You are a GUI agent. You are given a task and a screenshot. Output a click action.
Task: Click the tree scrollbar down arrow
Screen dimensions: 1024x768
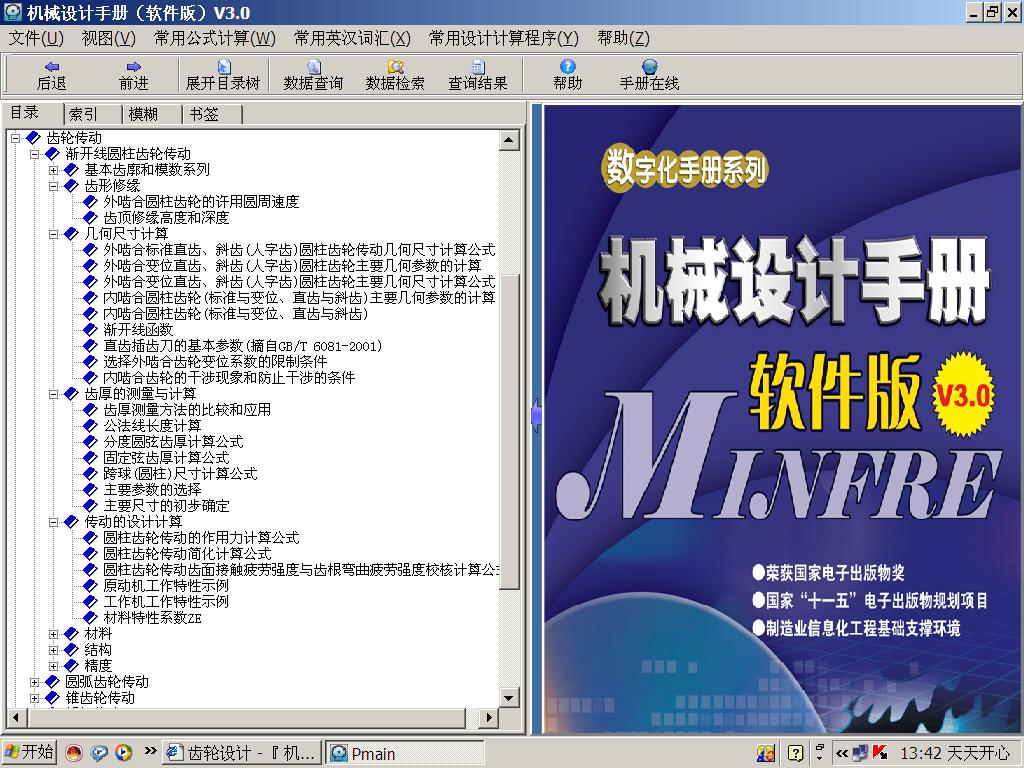tap(509, 697)
